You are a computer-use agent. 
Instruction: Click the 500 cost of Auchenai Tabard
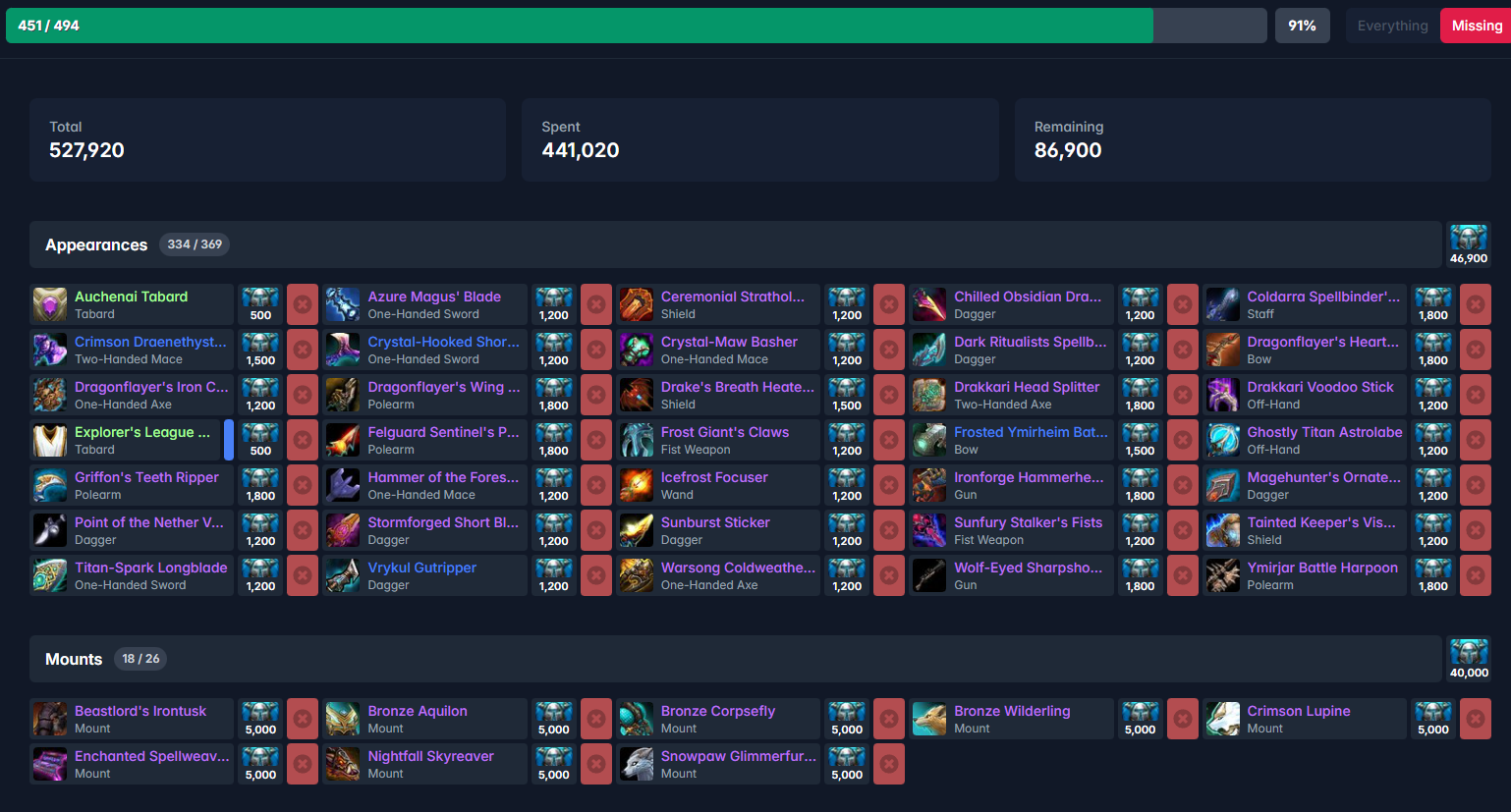[x=260, y=304]
